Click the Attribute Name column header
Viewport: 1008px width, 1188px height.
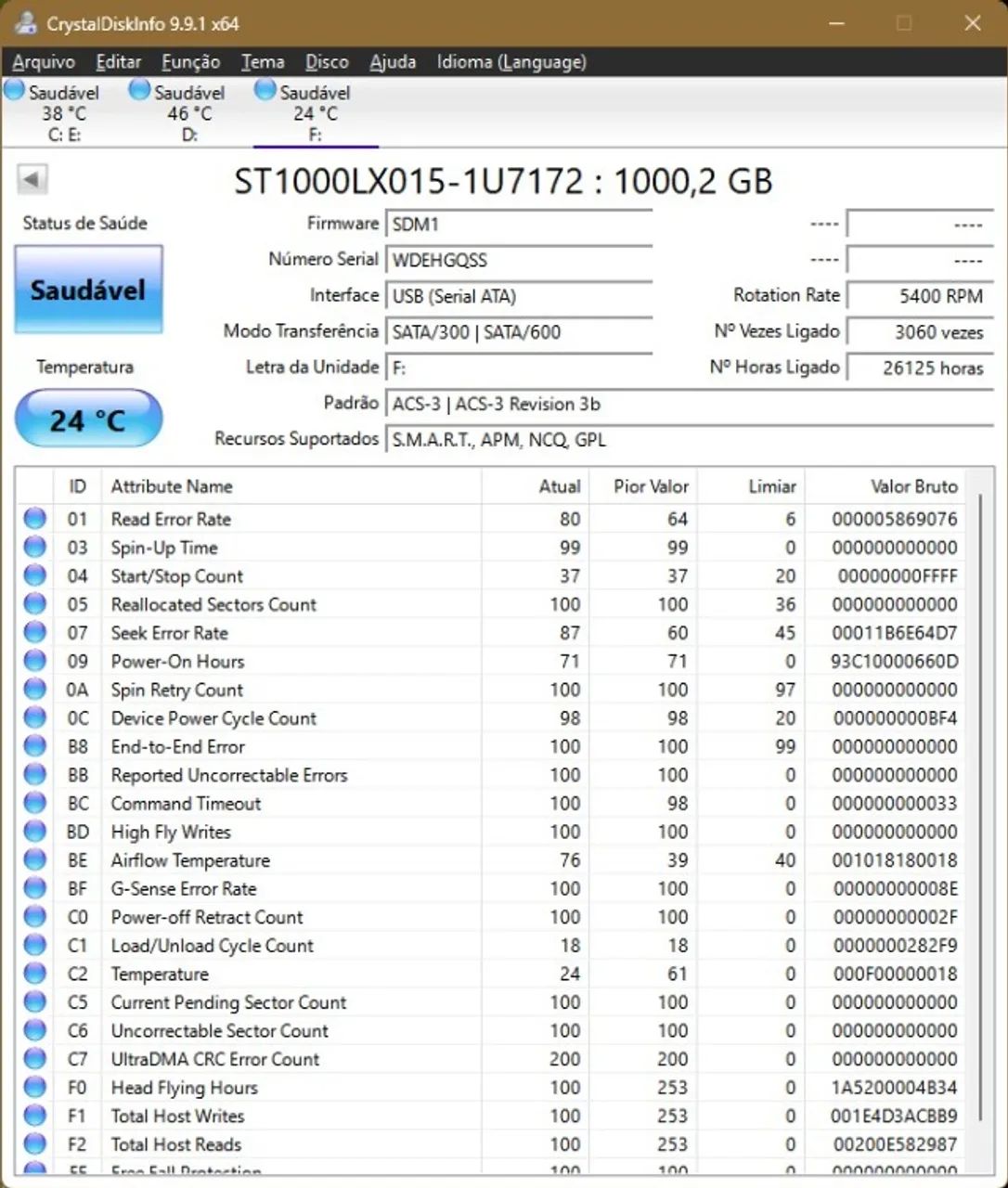pyautogui.click(x=291, y=486)
